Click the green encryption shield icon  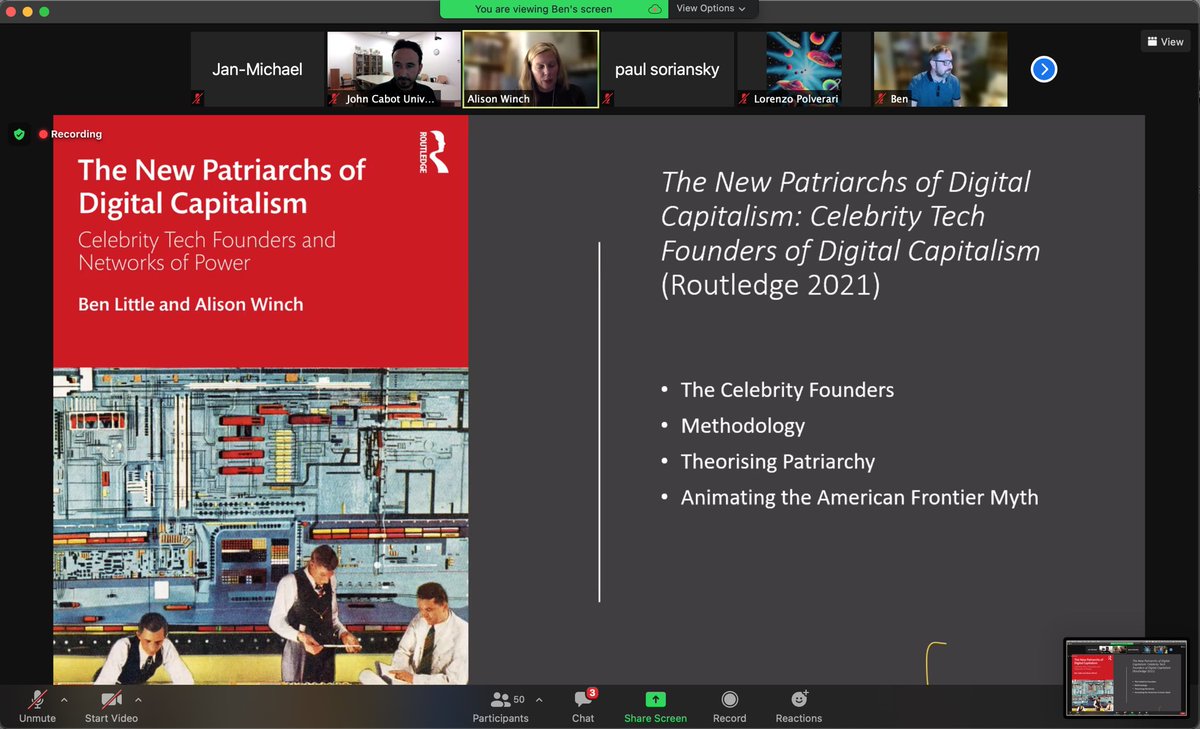coord(19,134)
